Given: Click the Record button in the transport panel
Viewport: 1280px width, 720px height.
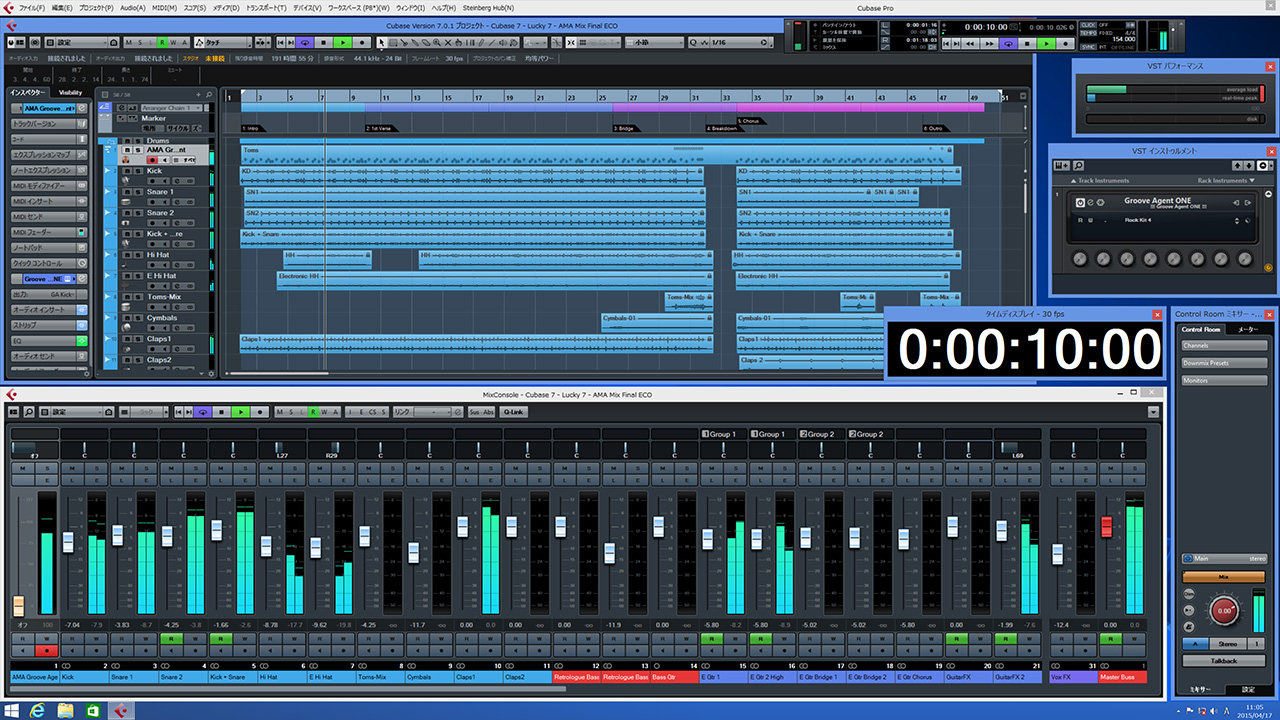Looking at the screenshot, I should (1067, 43).
